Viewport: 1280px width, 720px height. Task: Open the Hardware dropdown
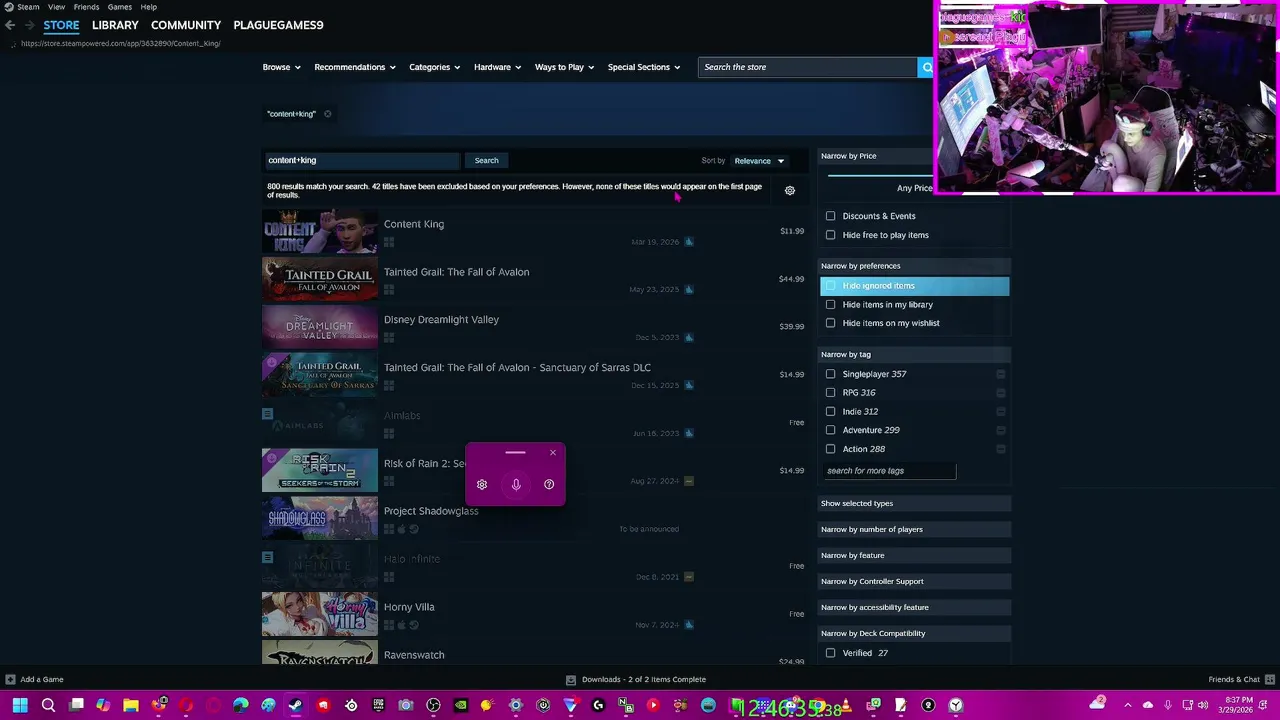click(498, 67)
